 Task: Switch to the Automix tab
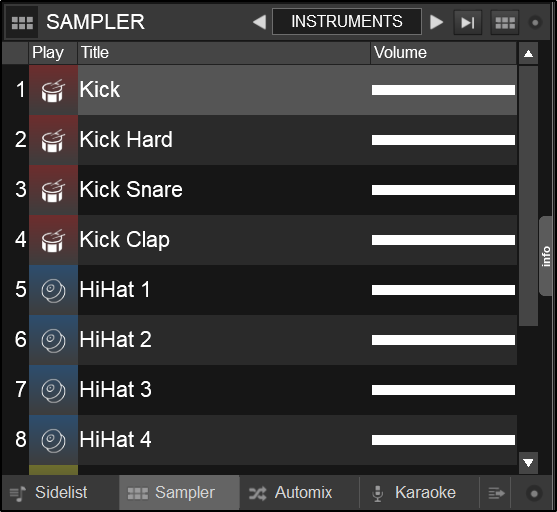[290, 493]
